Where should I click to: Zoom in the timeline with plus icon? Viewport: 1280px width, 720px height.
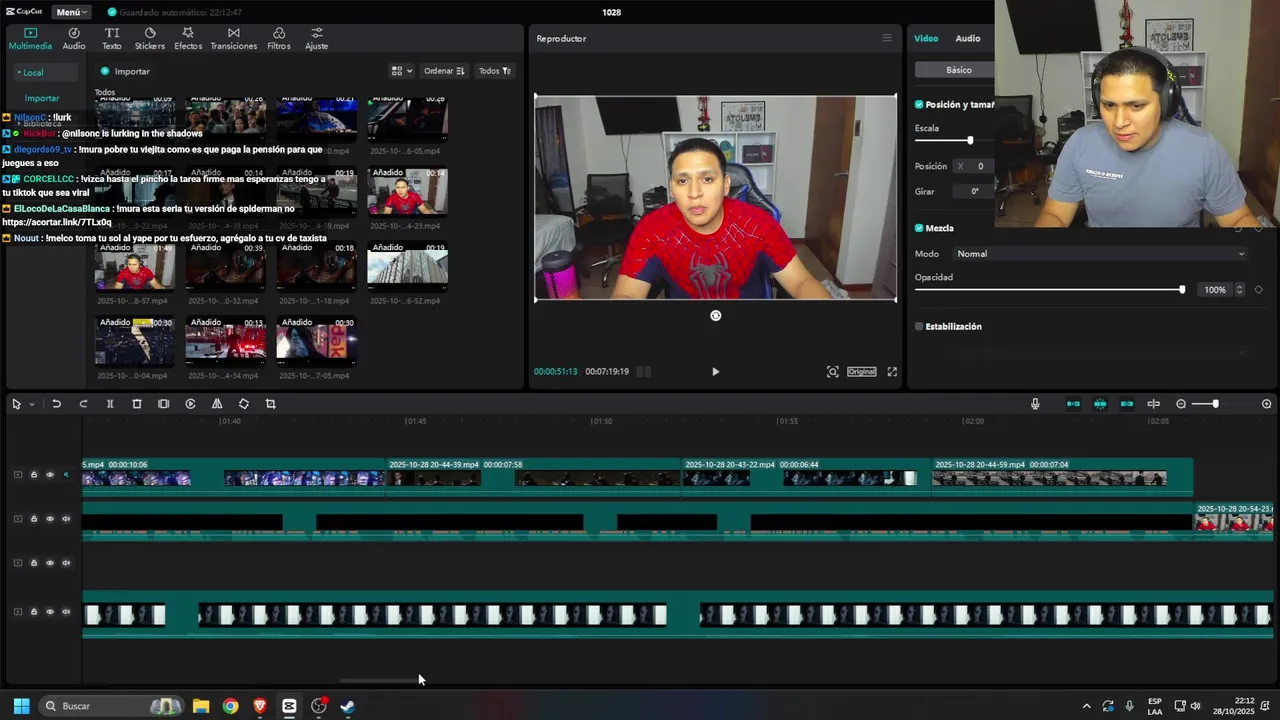pyautogui.click(x=1267, y=404)
